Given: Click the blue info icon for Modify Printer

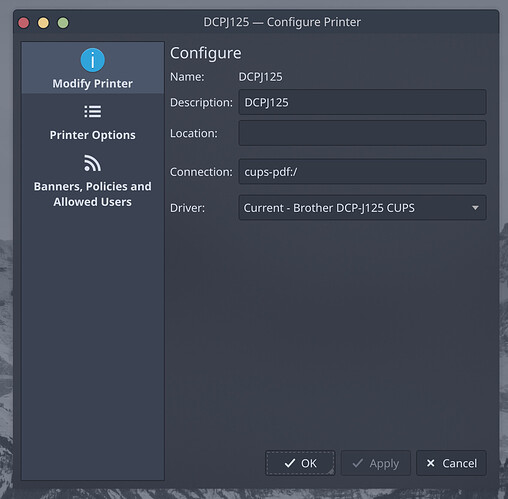Looking at the screenshot, I should click(93, 60).
